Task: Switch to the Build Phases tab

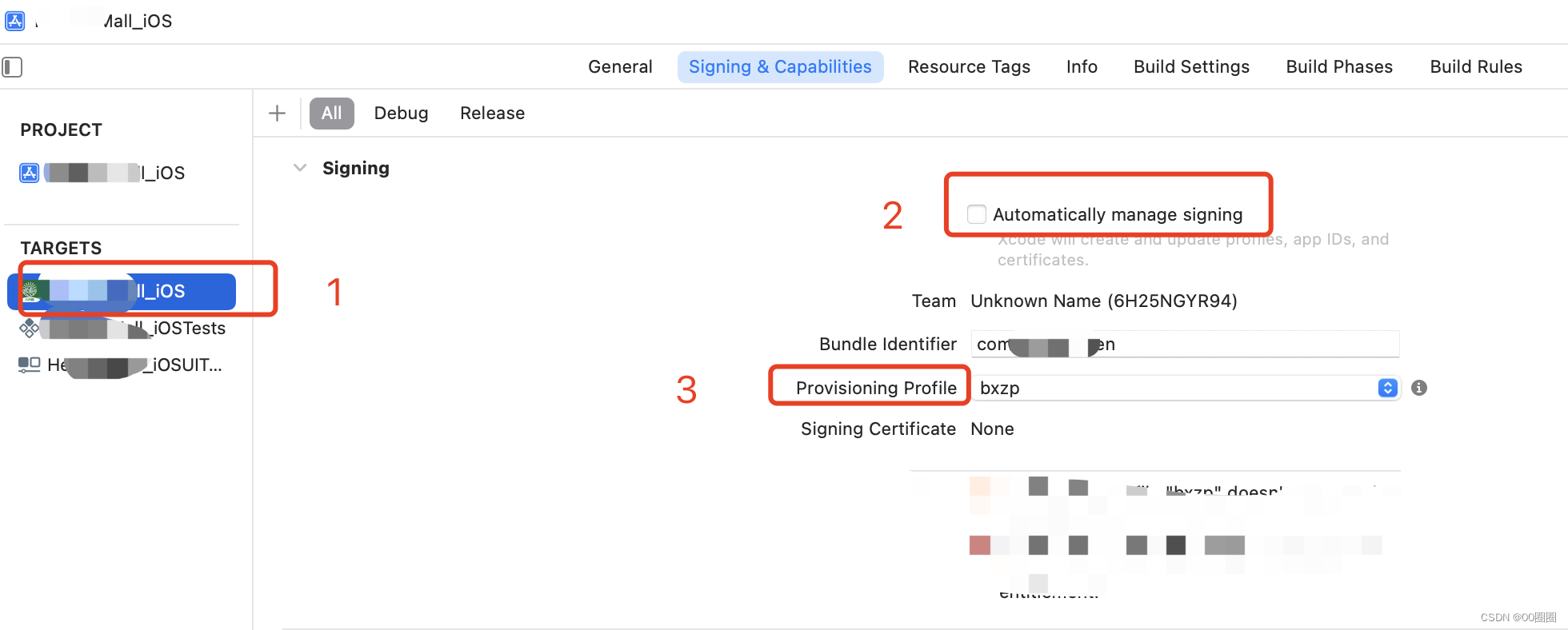Action: click(1339, 67)
